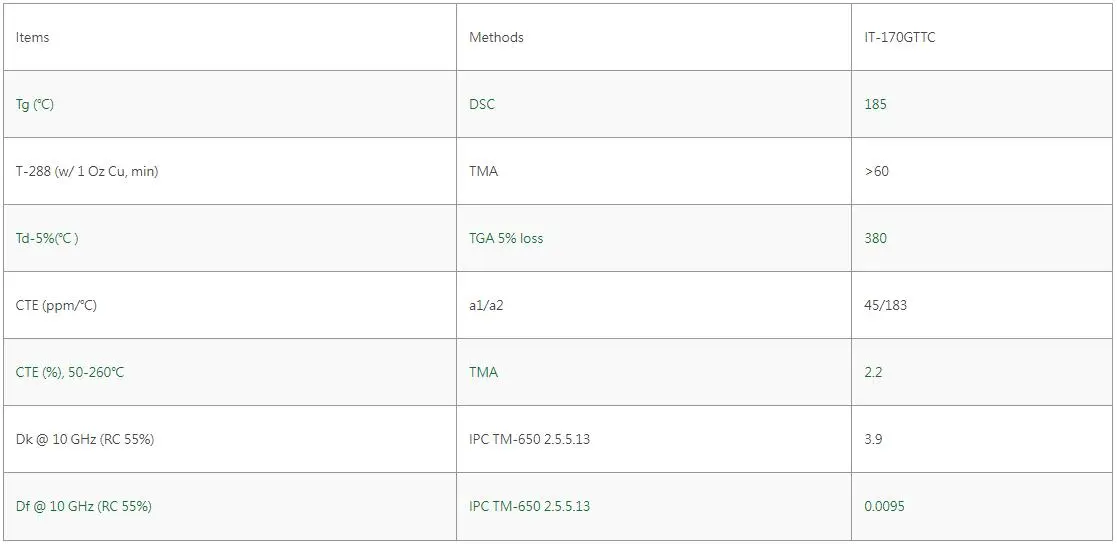Image resolution: width=1117 pixels, height=544 pixels.
Task: Select the Df value "0.0095"
Action: pyautogui.click(x=884, y=506)
